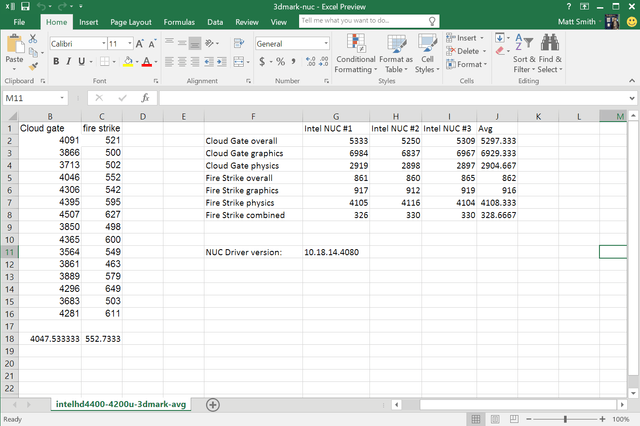640x426 pixels.
Task: Click the Copy icon in Clipboard group
Action: click(33, 52)
